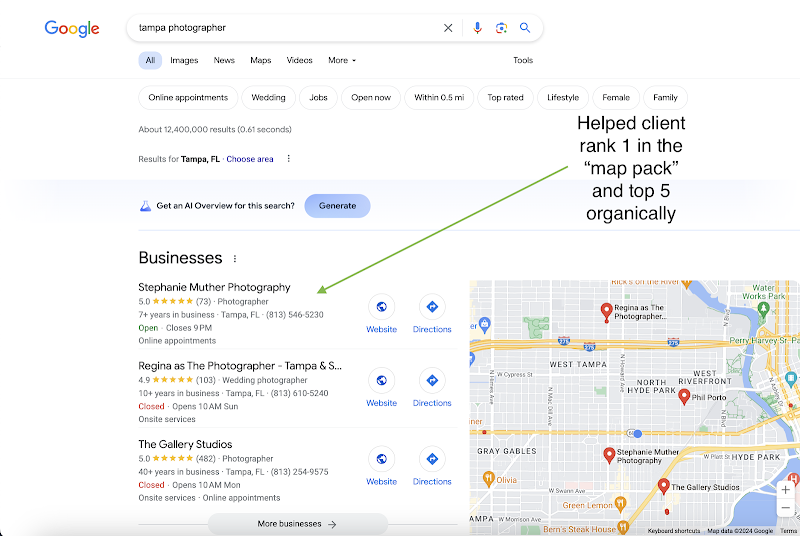Click the Green Lemon restaurant map marker
This screenshot has width=800, height=536.
(620, 504)
